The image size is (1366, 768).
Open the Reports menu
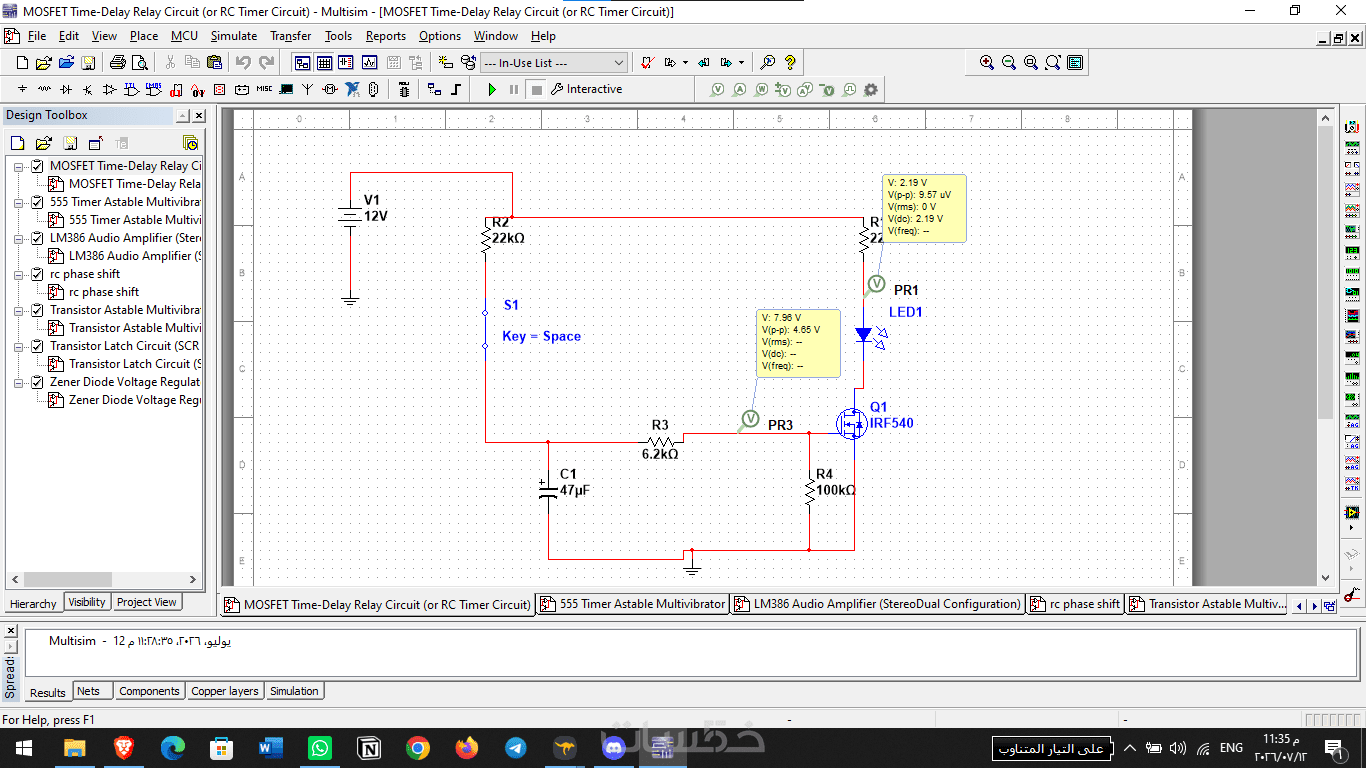[386, 36]
